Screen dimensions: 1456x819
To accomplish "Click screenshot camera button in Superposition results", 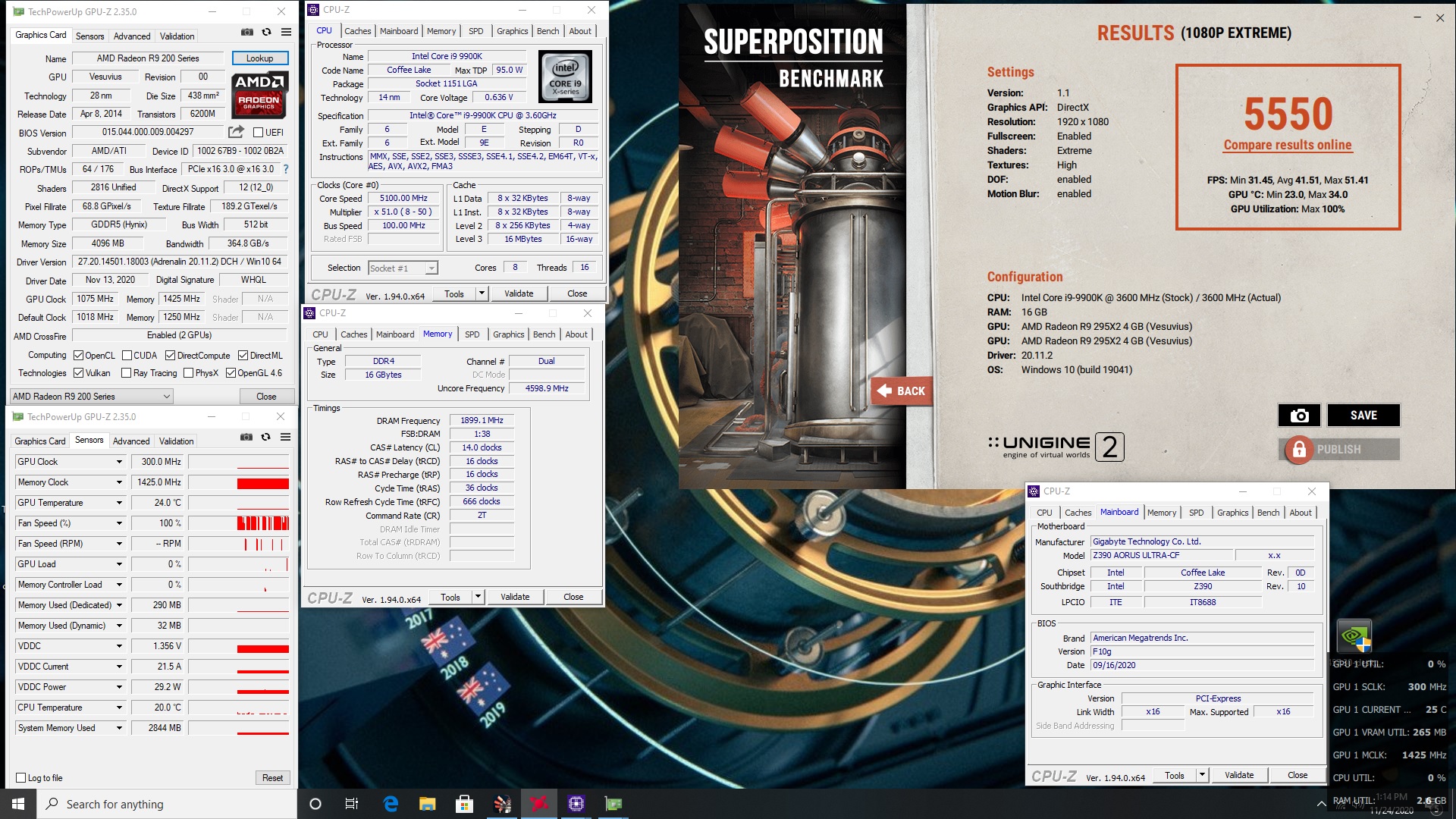I will [x=1299, y=415].
